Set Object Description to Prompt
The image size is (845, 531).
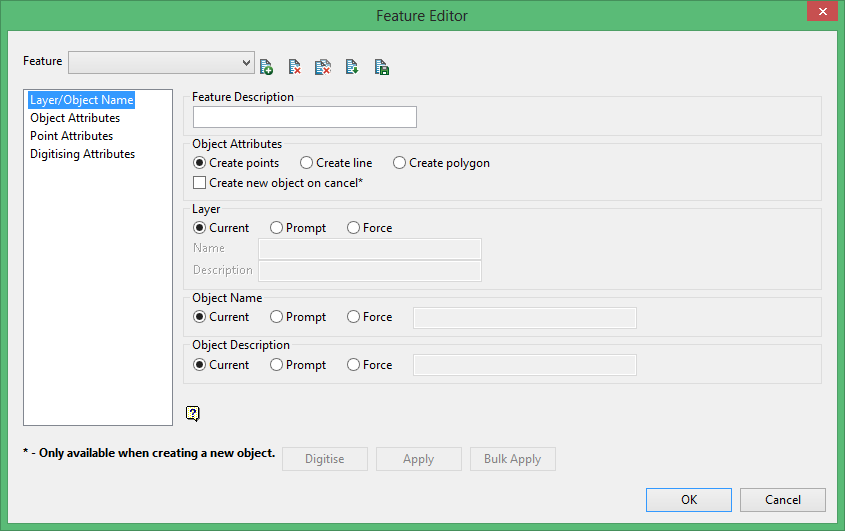[x=277, y=365]
